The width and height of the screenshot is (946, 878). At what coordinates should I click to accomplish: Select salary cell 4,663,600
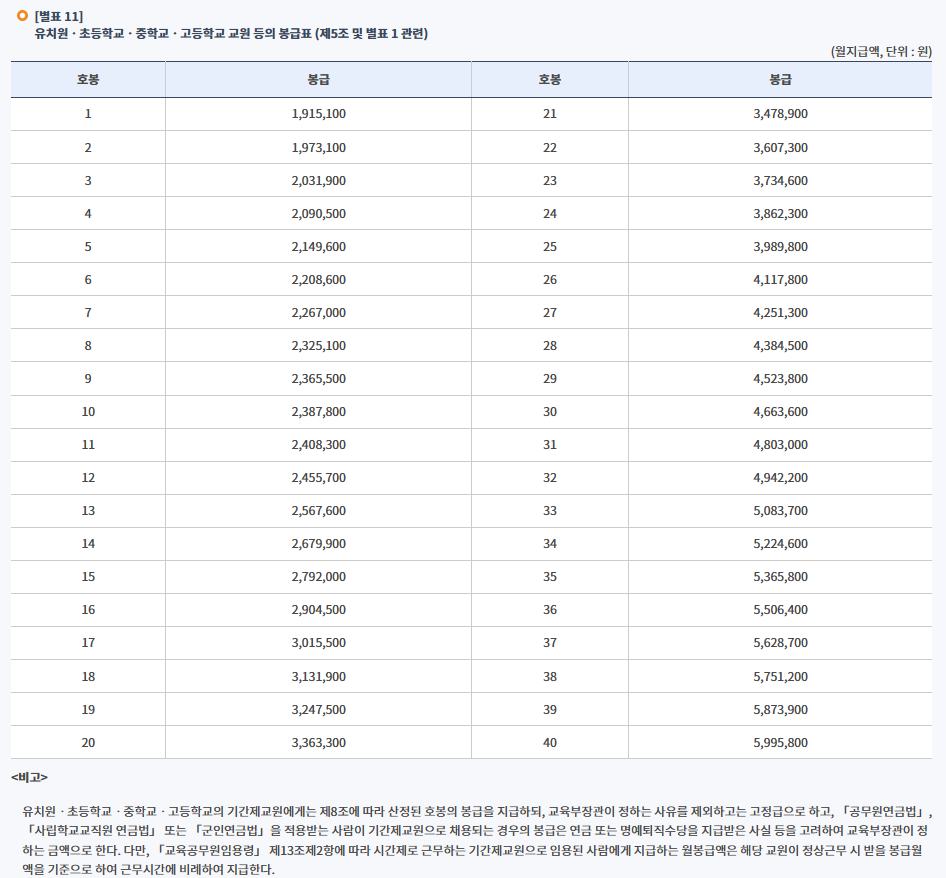coord(780,412)
